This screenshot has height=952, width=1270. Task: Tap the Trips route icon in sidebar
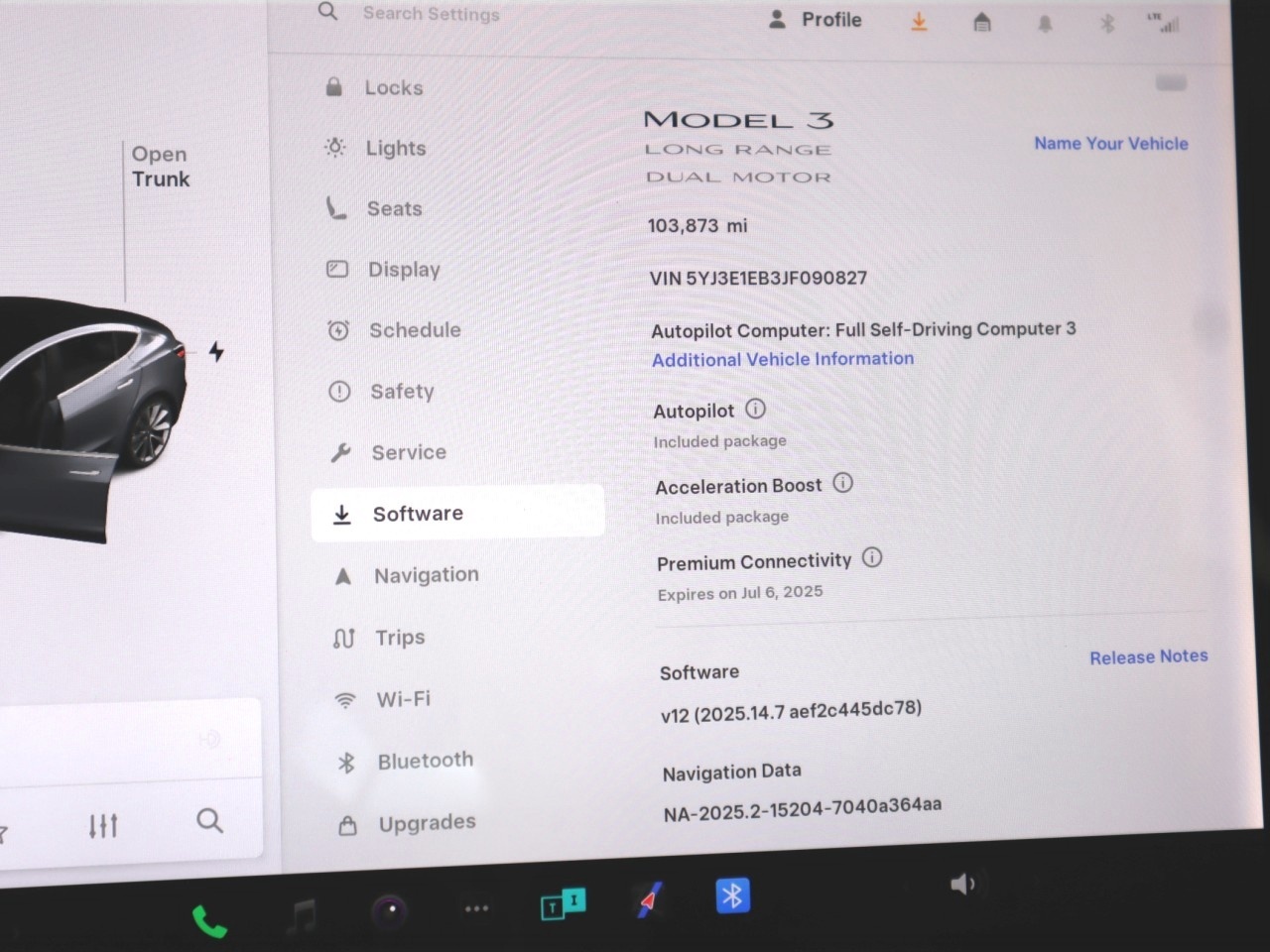[x=343, y=639]
